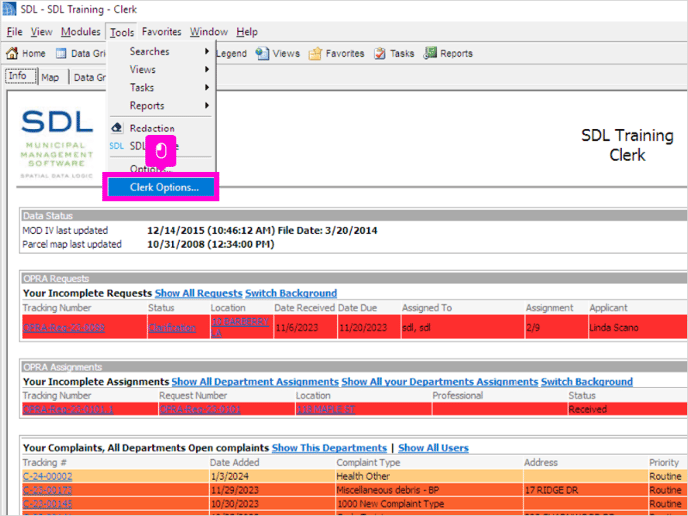Click the Date Due value 11/20/2023
The height and width of the screenshot is (516, 688).
pos(363,328)
